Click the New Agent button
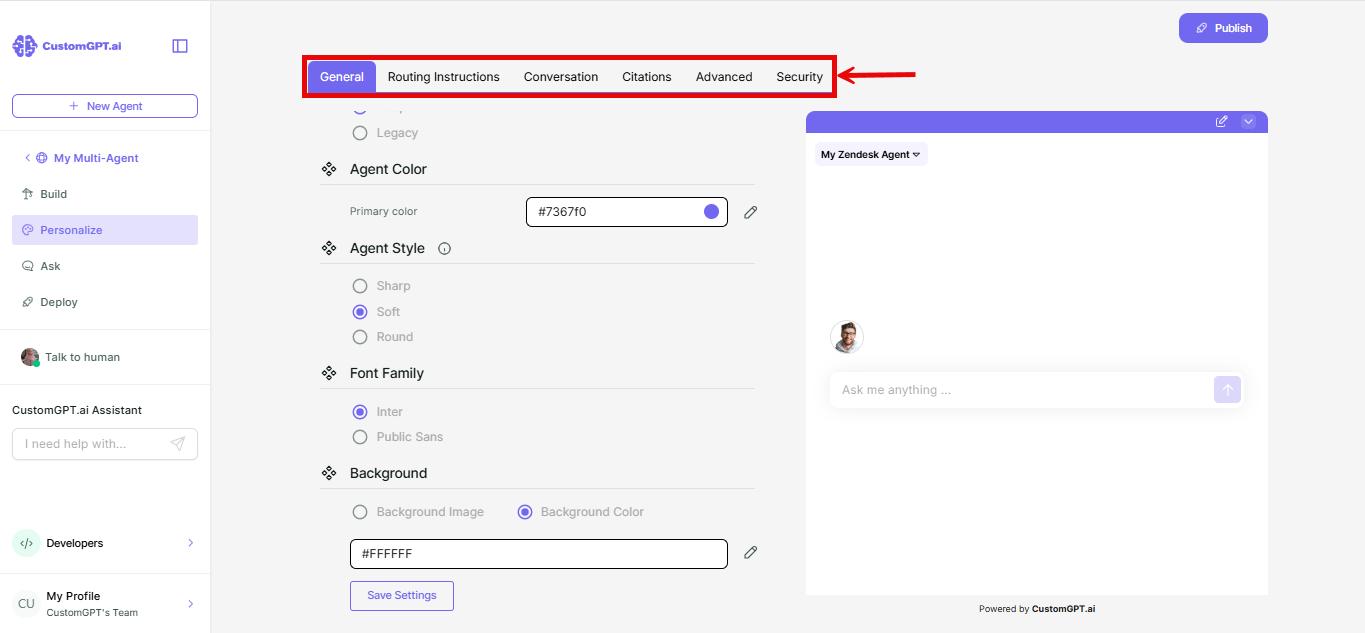 click(x=105, y=106)
